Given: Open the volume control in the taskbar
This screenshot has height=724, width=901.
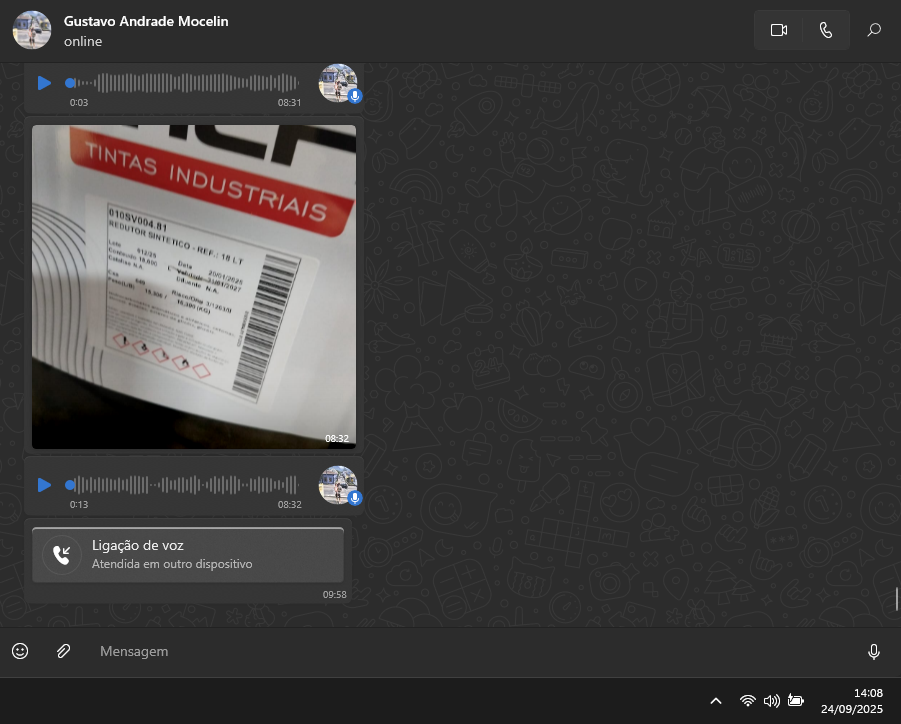Looking at the screenshot, I should pyautogui.click(x=771, y=701).
